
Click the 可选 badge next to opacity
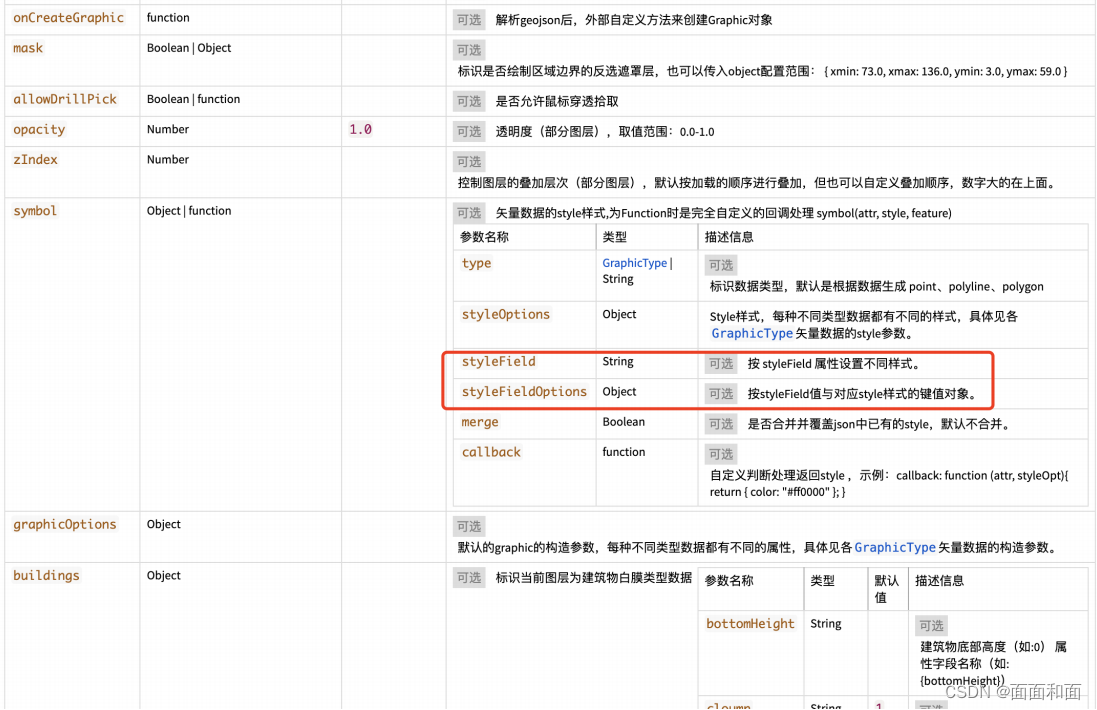coord(468,131)
